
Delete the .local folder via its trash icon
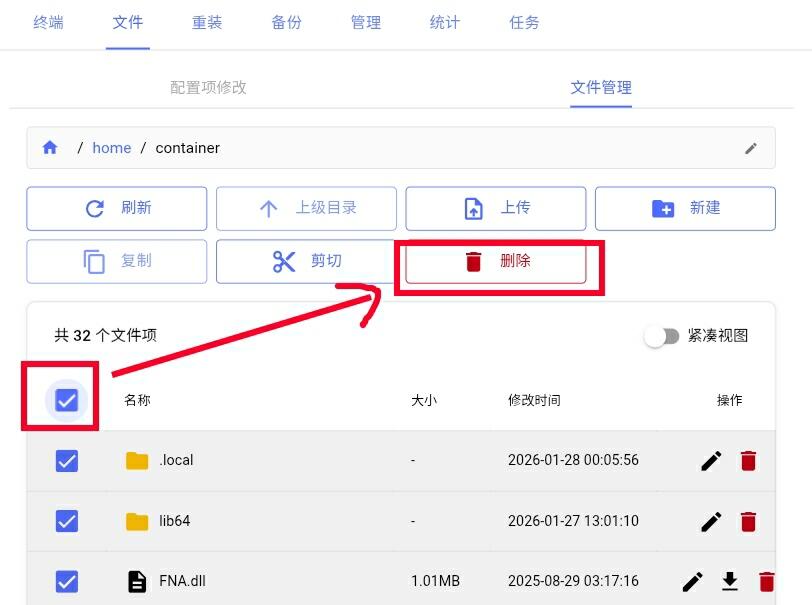748,460
